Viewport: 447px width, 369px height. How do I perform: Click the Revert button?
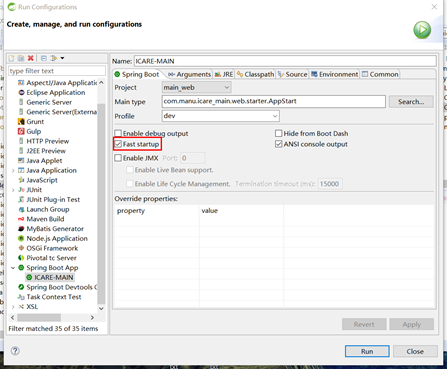pyautogui.click(x=364, y=324)
